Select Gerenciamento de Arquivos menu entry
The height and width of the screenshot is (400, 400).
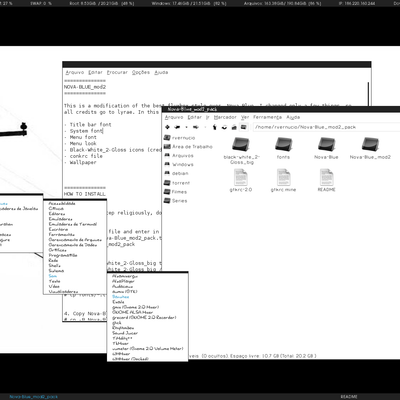75,240
